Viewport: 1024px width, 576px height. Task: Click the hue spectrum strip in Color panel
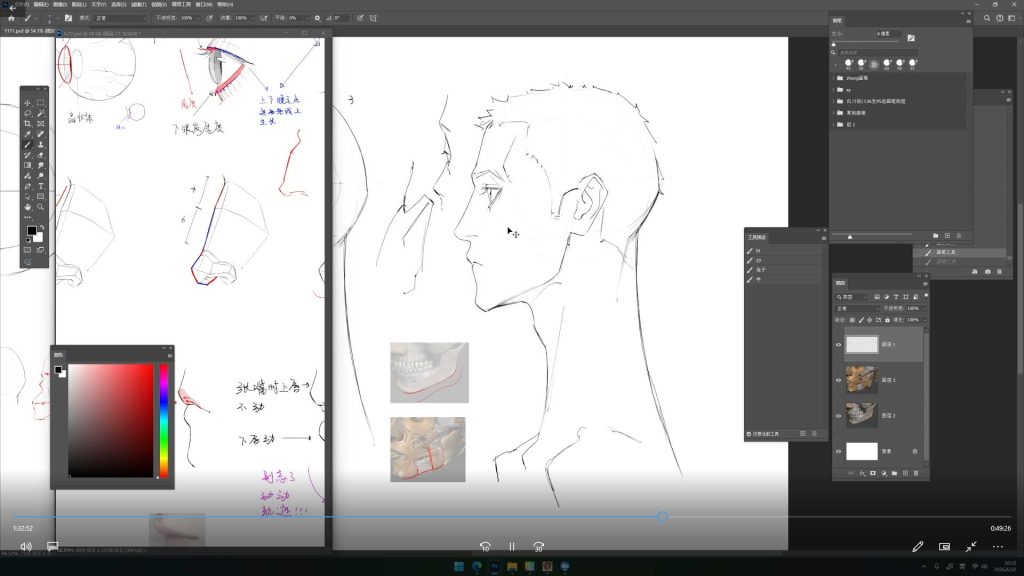tap(164, 421)
